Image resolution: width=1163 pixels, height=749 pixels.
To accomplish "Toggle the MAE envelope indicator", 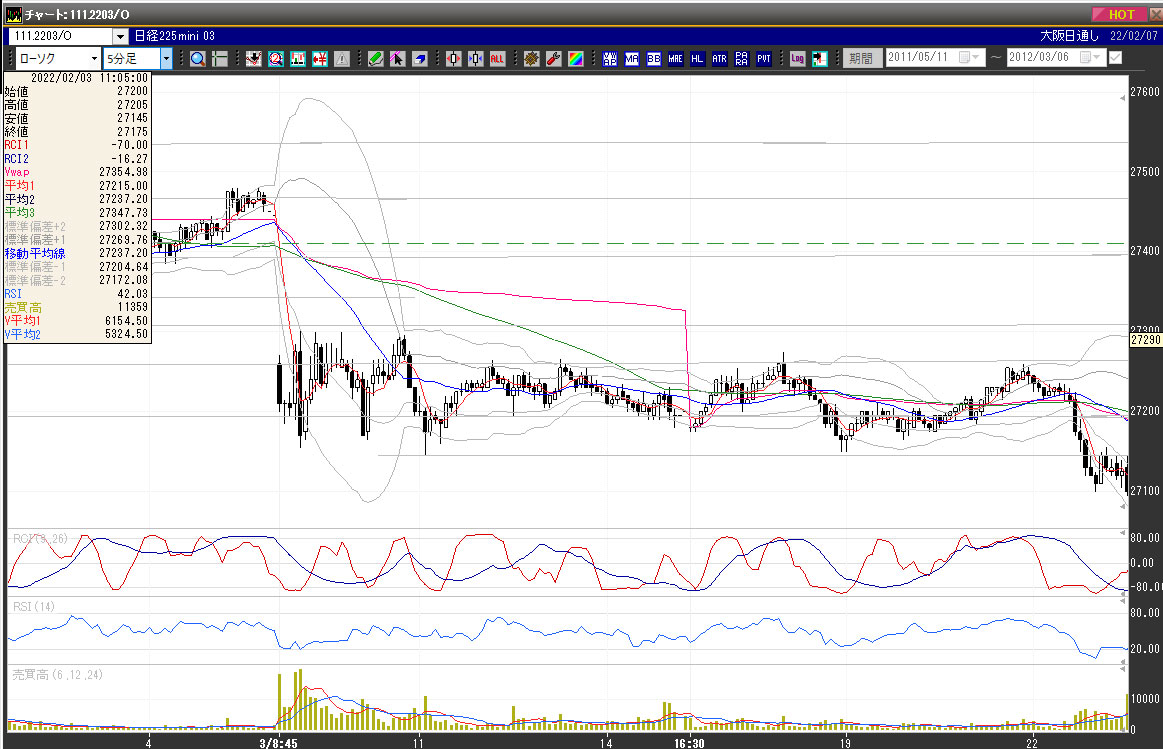I will pyautogui.click(x=676, y=59).
